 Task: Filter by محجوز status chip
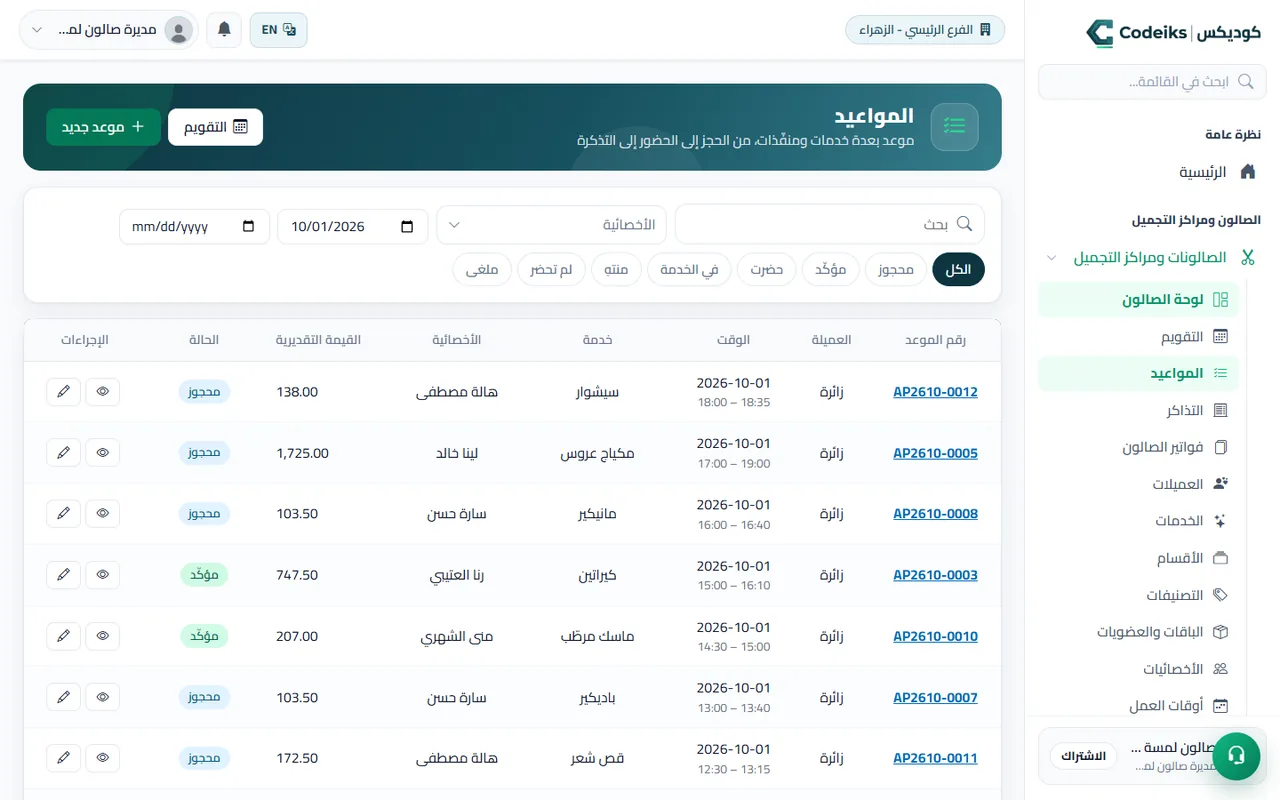(x=896, y=270)
